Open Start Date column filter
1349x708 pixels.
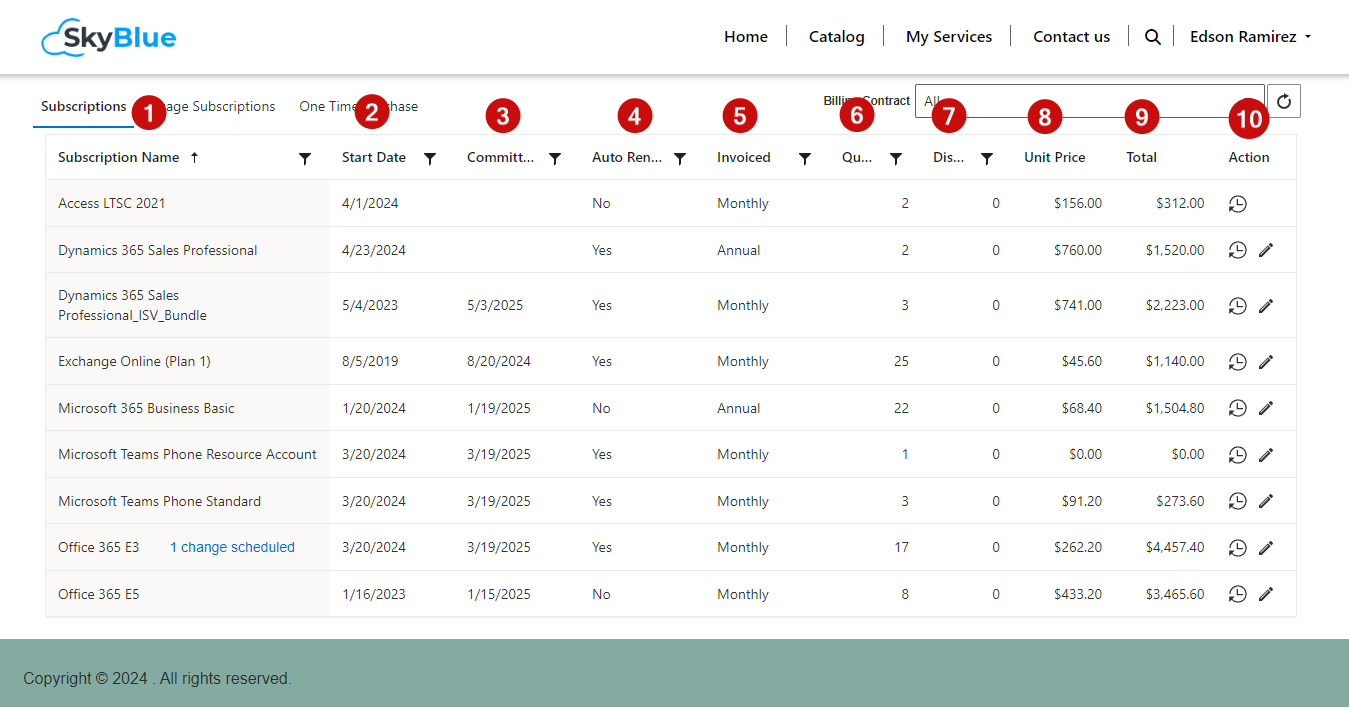coord(430,158)
